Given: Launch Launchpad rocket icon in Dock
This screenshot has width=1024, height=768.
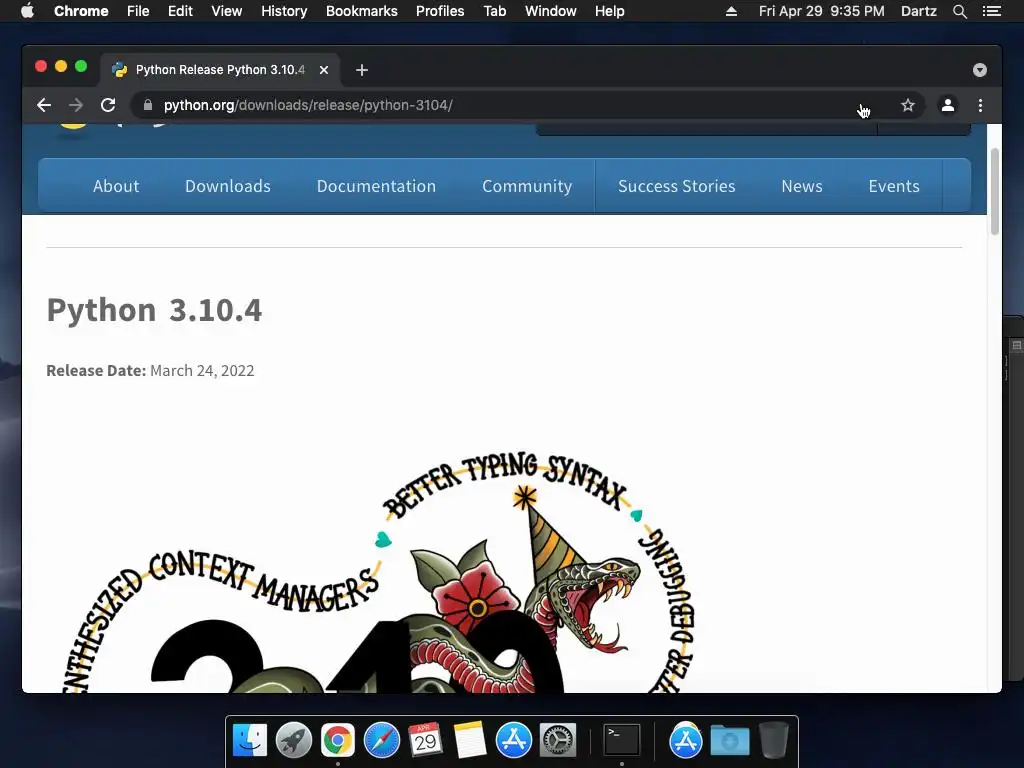Looking at the screenshot, I should (x=293, y=740).
